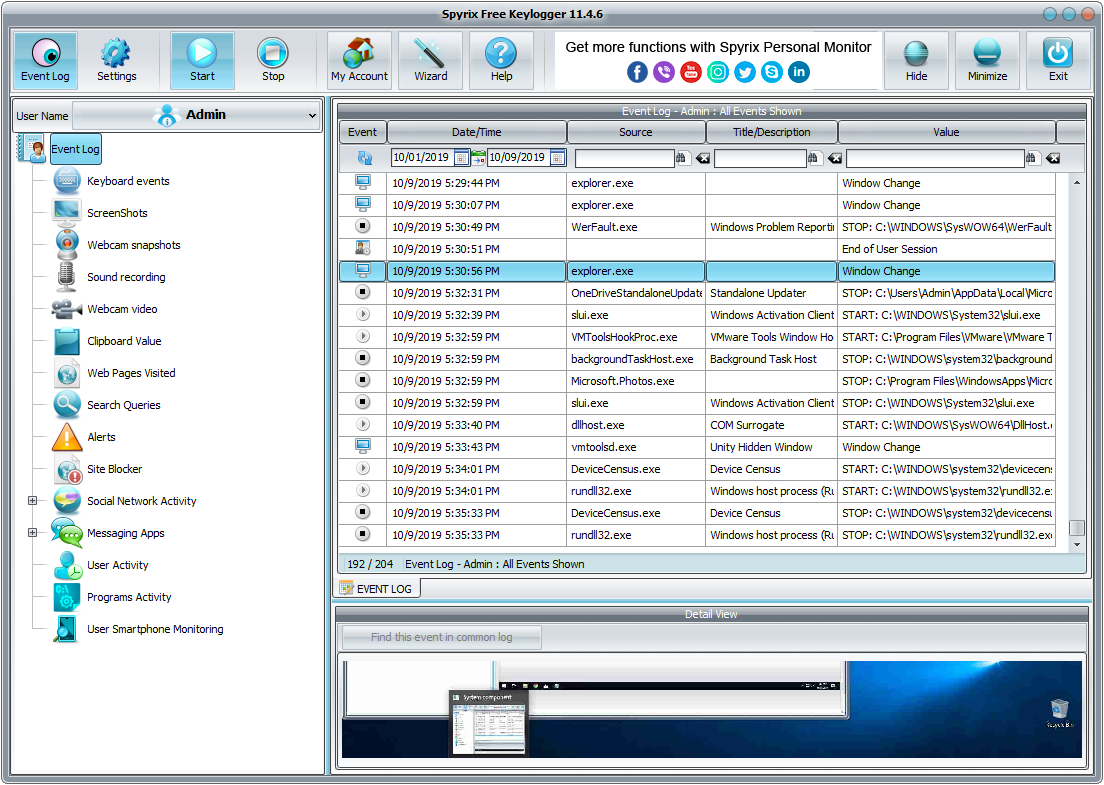The height and width of the screenshot is (785, 1104).
Task: Clear the Value filter
Action: (x=1053, y=158)
